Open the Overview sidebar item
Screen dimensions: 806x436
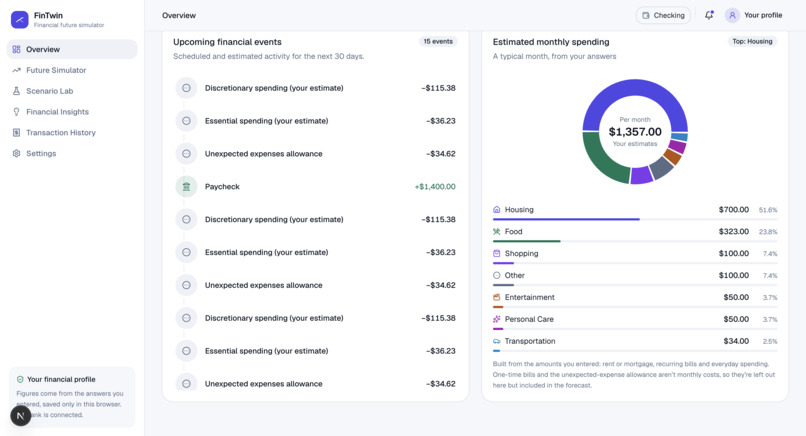tap(72, 49)
